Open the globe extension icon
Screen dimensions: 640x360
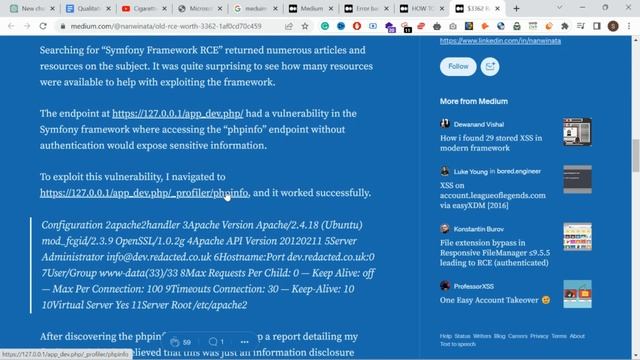tap(501, 26)
